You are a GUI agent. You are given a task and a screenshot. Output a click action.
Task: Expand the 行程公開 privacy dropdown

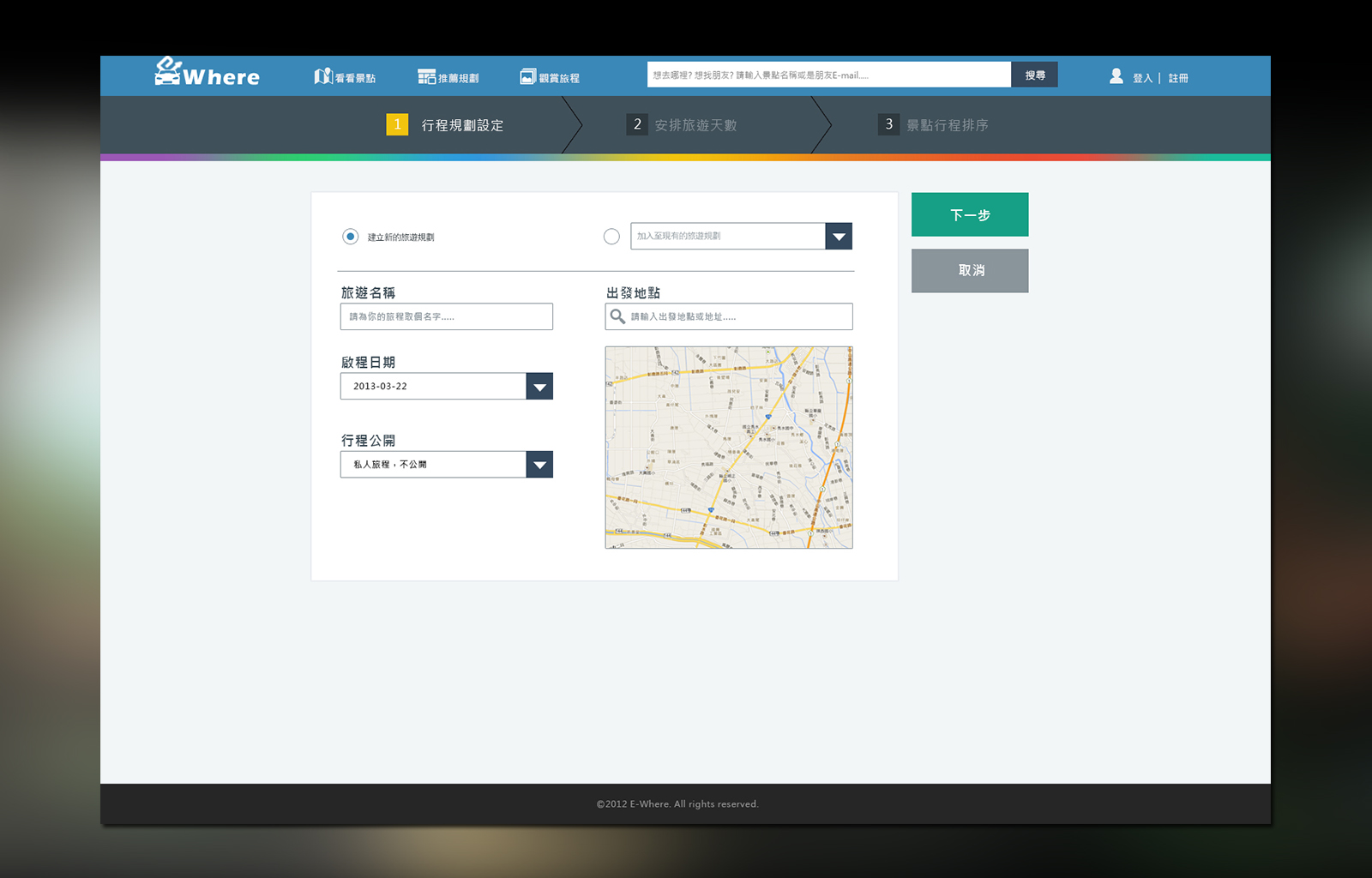pyautogui.click(x=539, y=465)
